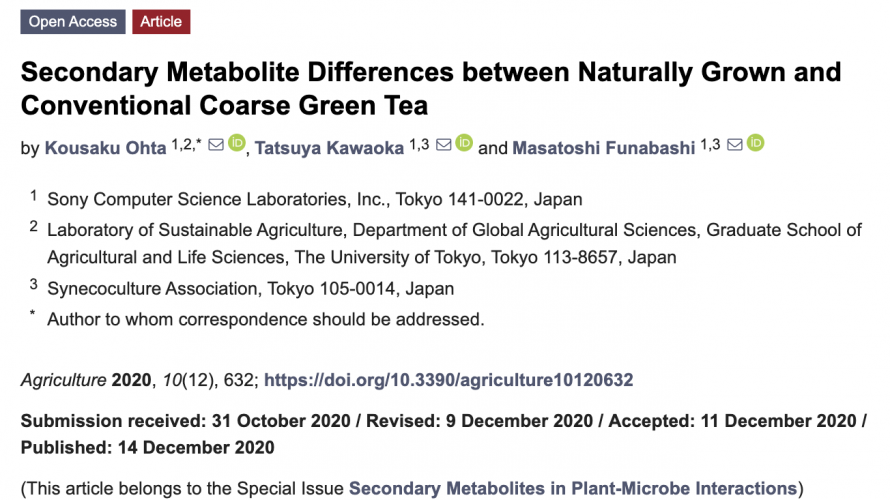
Task: Open author link Tatsuya Kawaoka
Action: [329, 148]
